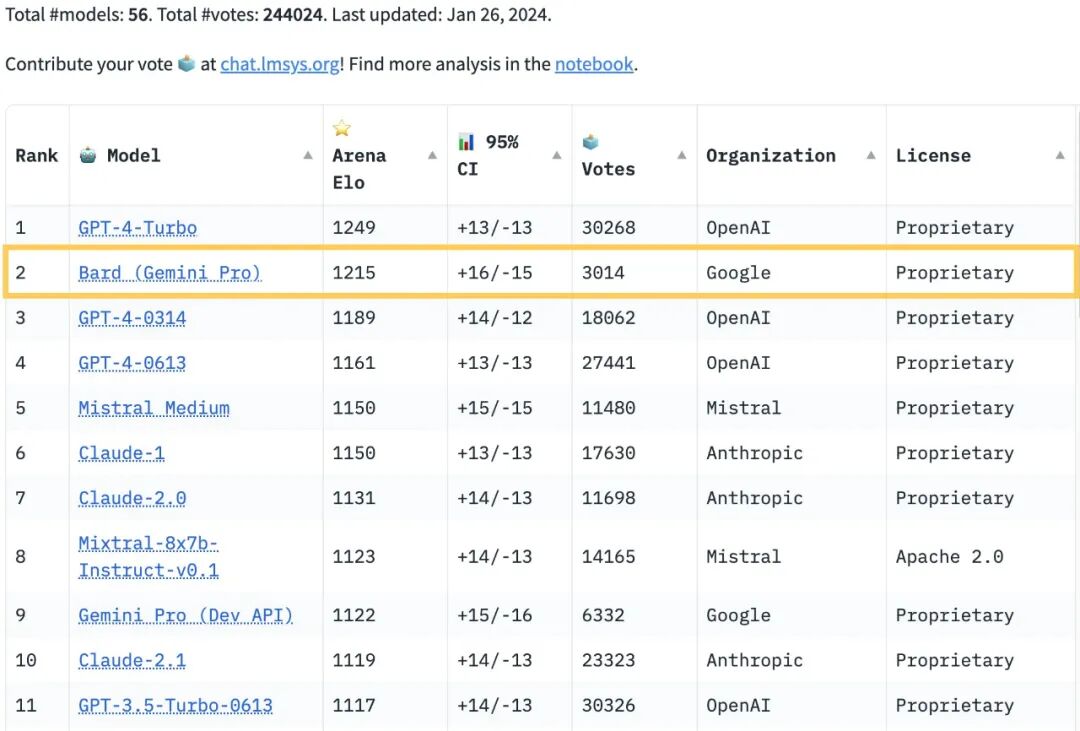Click the bar chart icon beside 95% CI
The height and width of the screenshot is (731, 1080).
(466, 142)
